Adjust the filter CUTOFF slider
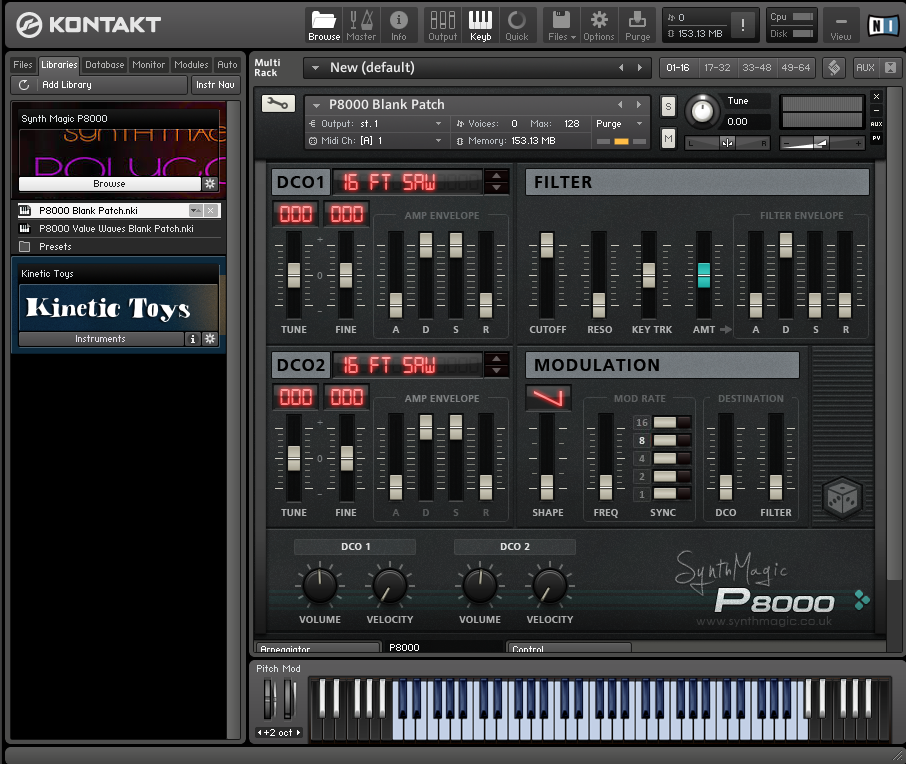The image size is (906, 764). (547, 246)
